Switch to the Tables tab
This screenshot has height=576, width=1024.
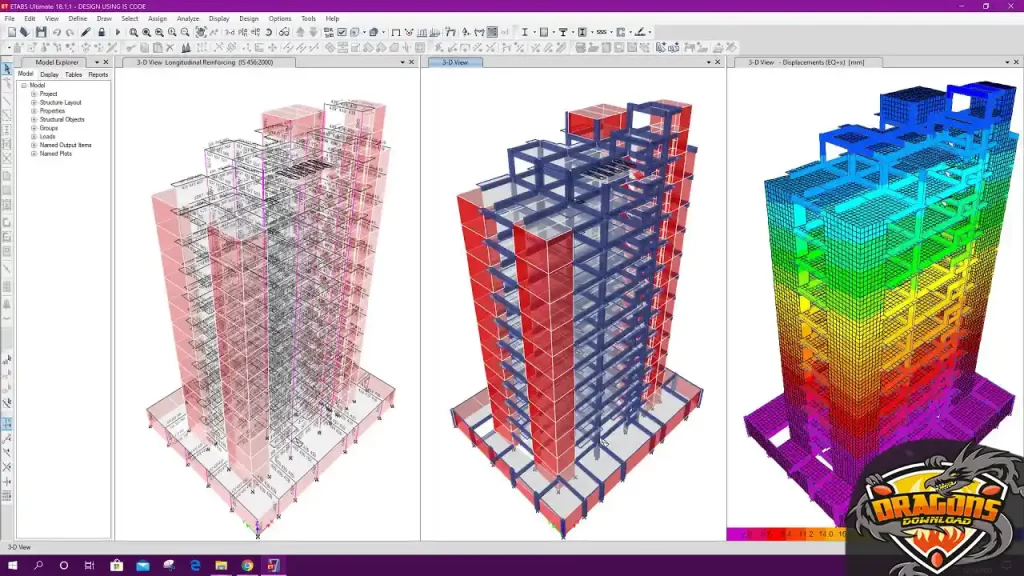(x=73, y=74)
